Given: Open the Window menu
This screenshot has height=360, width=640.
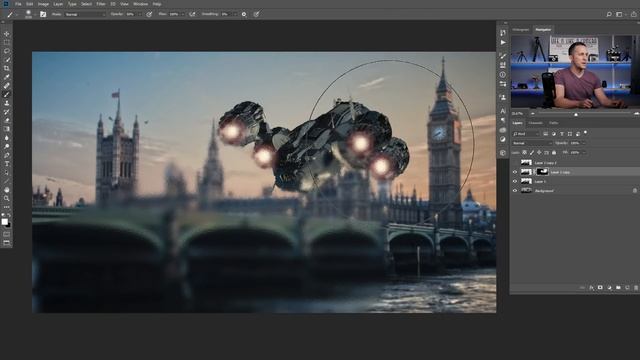Looking at the screenshot, I should click(141, 4).
